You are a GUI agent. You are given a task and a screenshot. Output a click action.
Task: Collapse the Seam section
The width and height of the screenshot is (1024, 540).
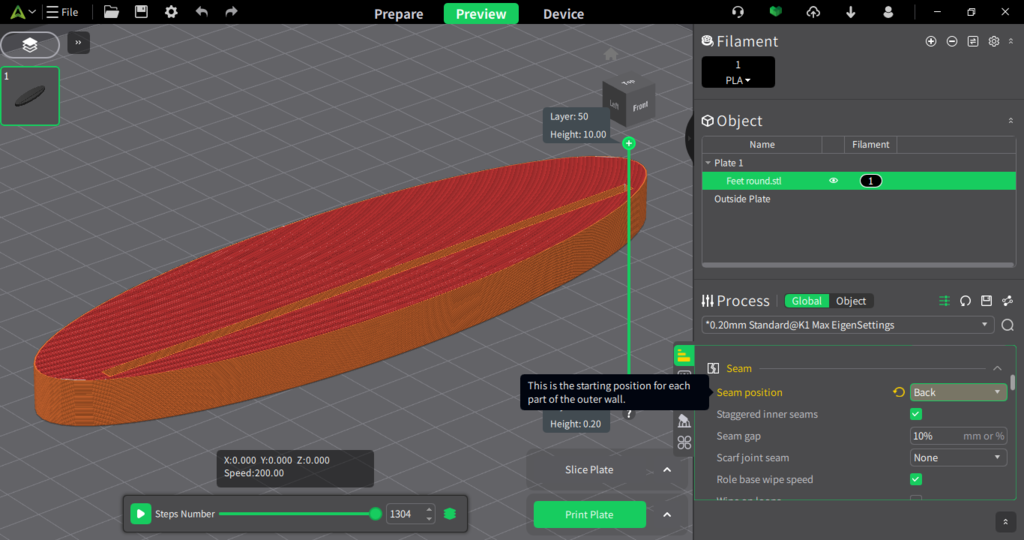997,368
